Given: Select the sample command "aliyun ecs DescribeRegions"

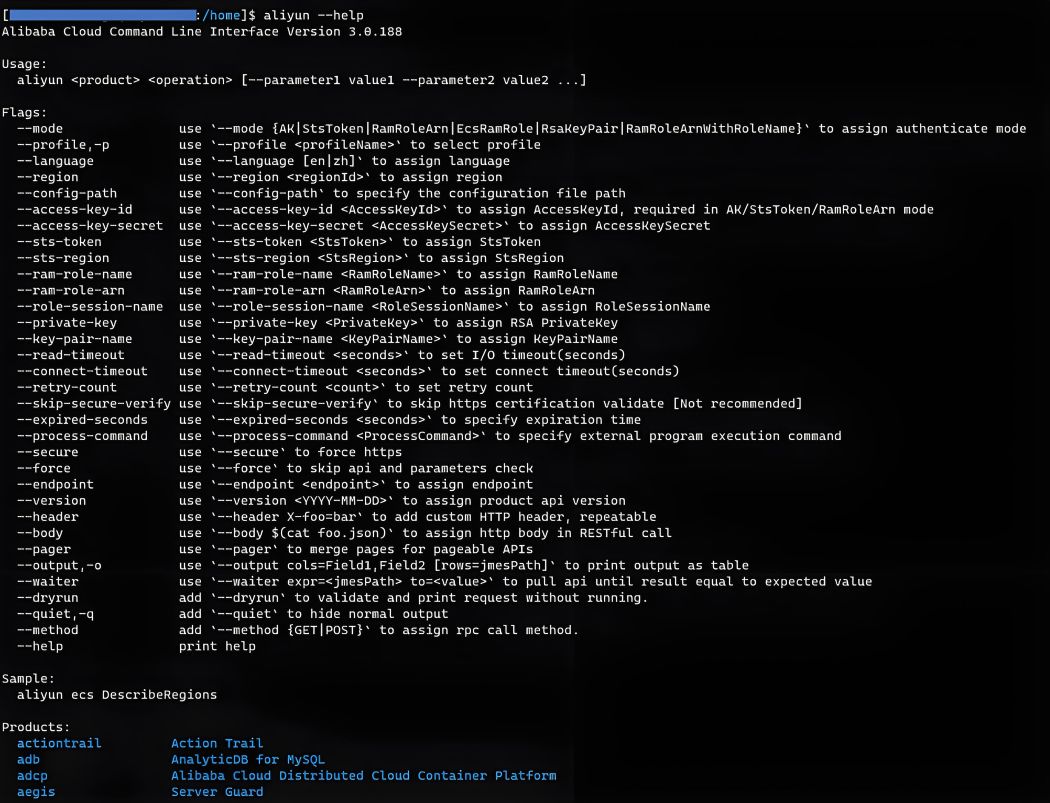Looking at the screenshot, I should coord(117,695).
